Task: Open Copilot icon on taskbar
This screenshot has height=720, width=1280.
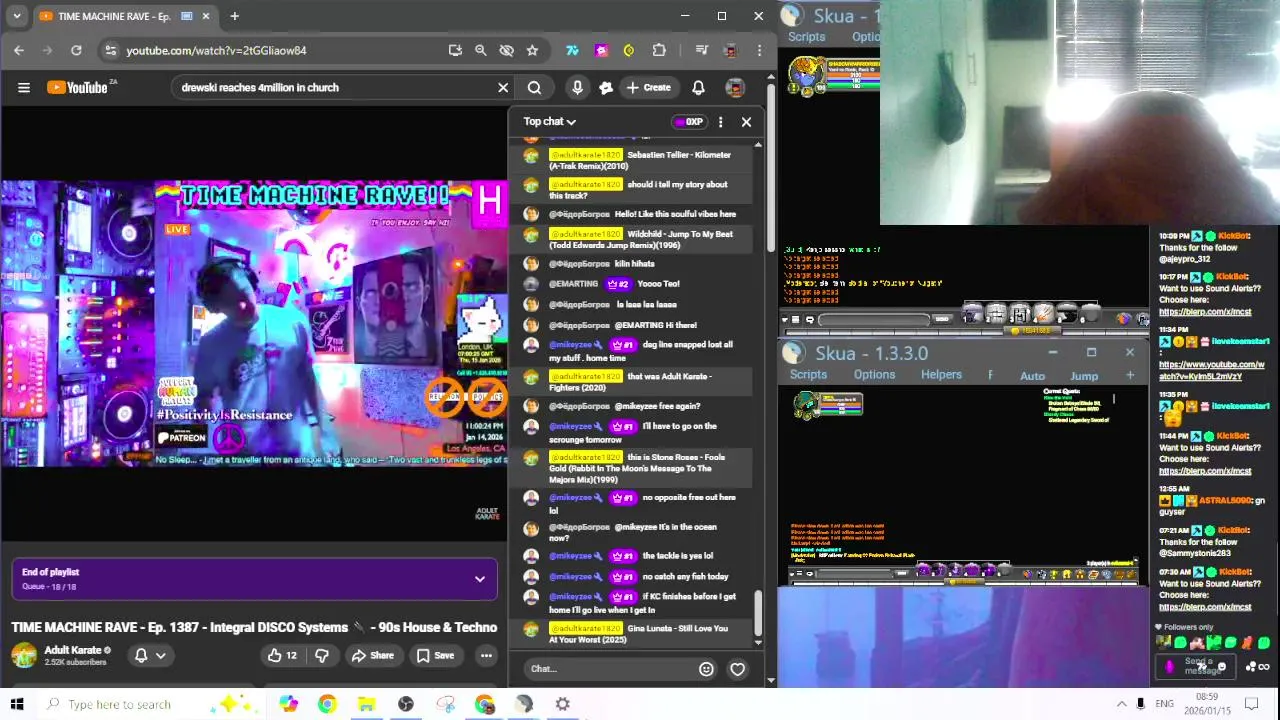Action: pyautogui.click(x=288, y=704)
